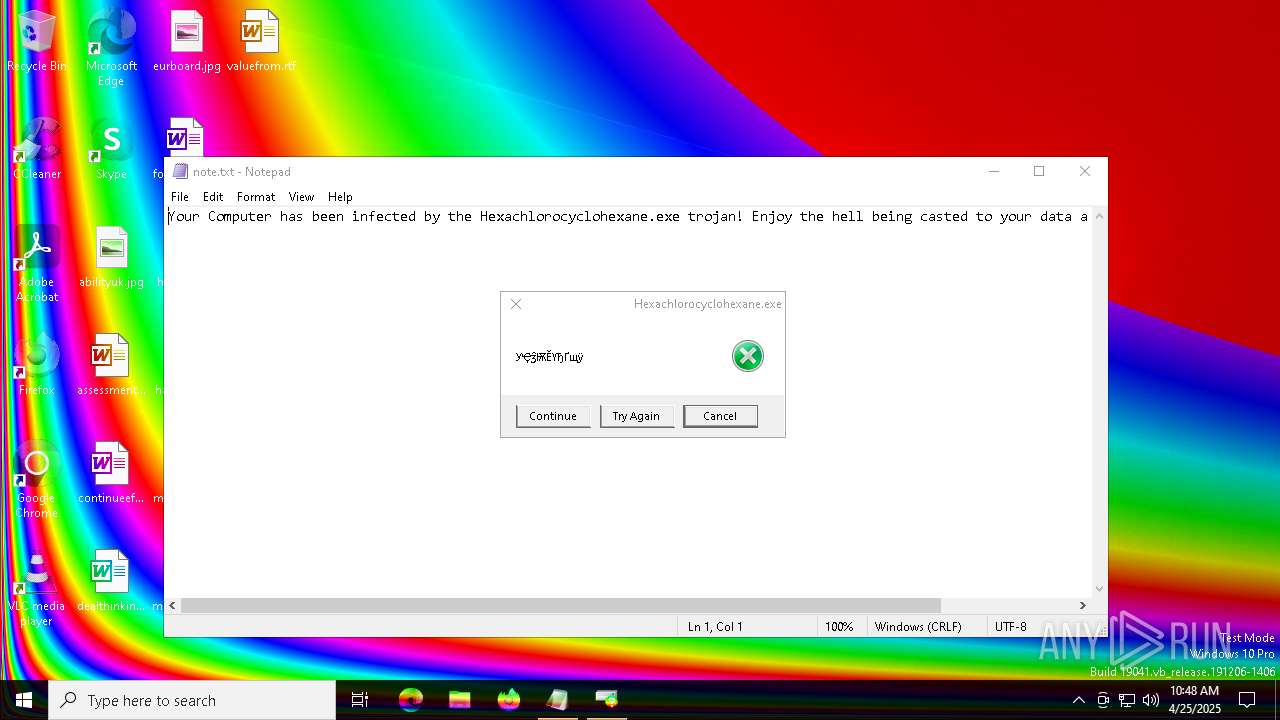
Task: Click the horizontal scrollbar right arrow
Action: pos(1082,605)
